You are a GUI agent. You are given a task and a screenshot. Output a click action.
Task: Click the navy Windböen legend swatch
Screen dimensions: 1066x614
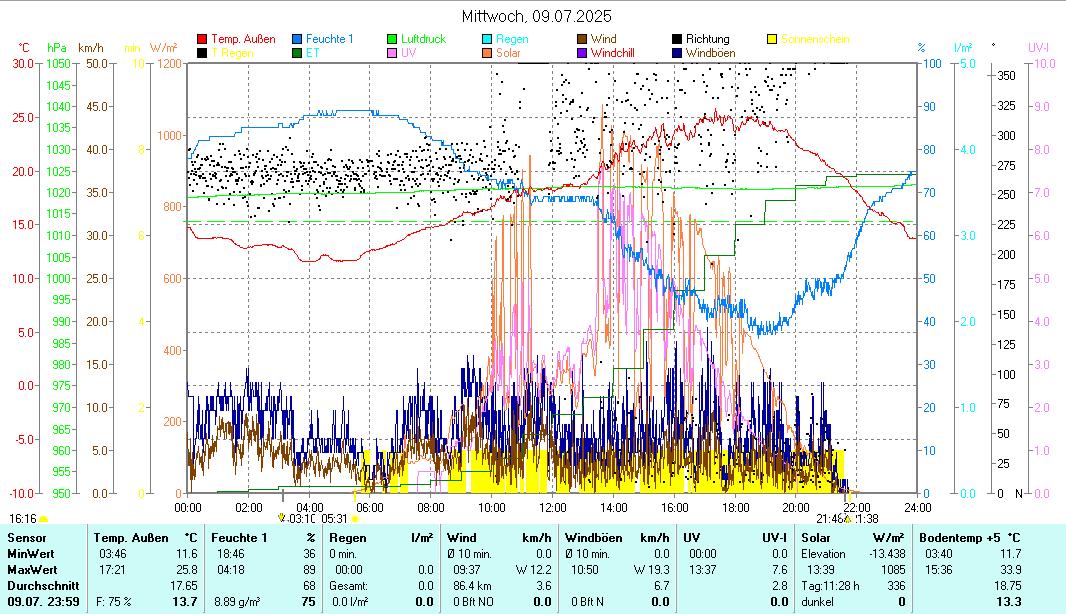tap(677, 53)
